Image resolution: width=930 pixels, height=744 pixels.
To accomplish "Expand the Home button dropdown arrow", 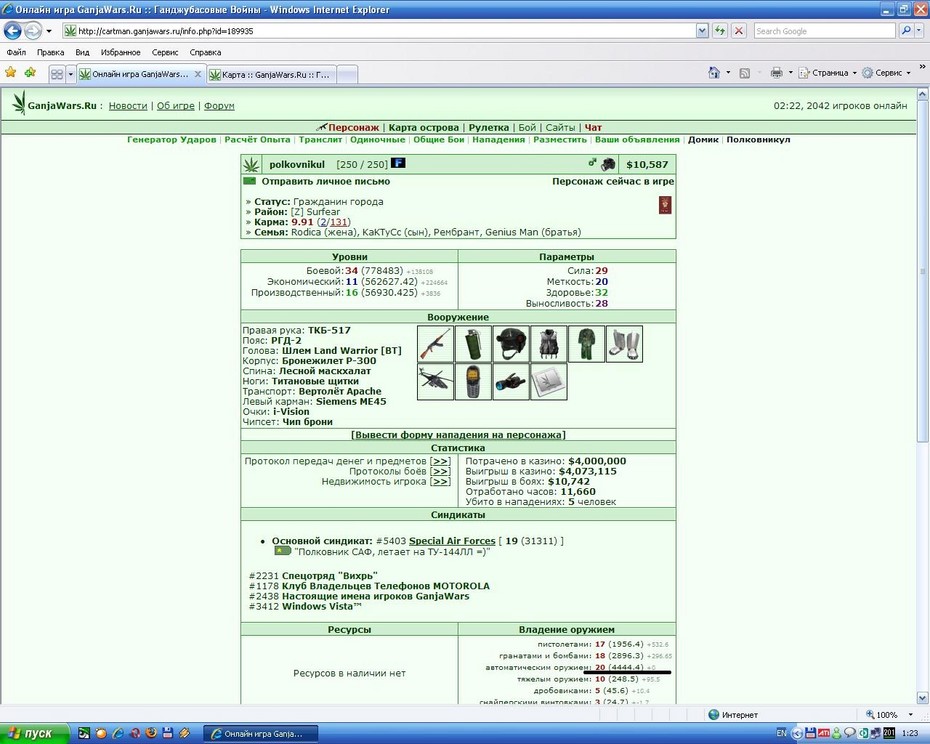I will point(728,73).
